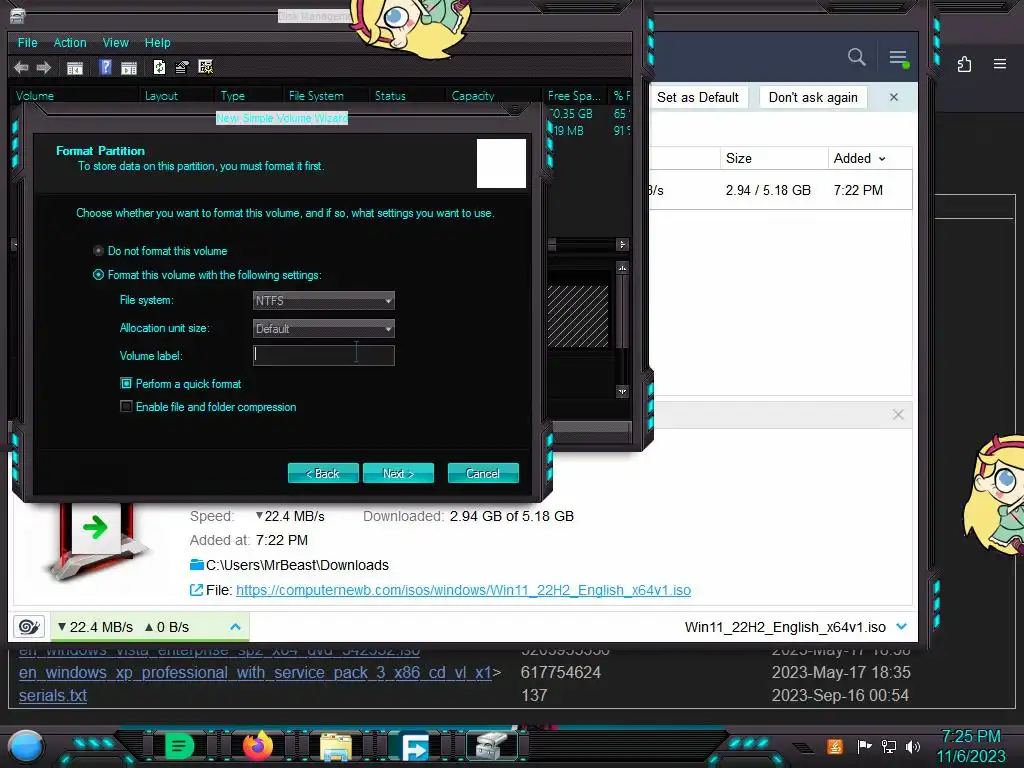Click the blue folder icon beside Downloads path
The width and height of the screenshot is (1024, 768).
point(197,565)
